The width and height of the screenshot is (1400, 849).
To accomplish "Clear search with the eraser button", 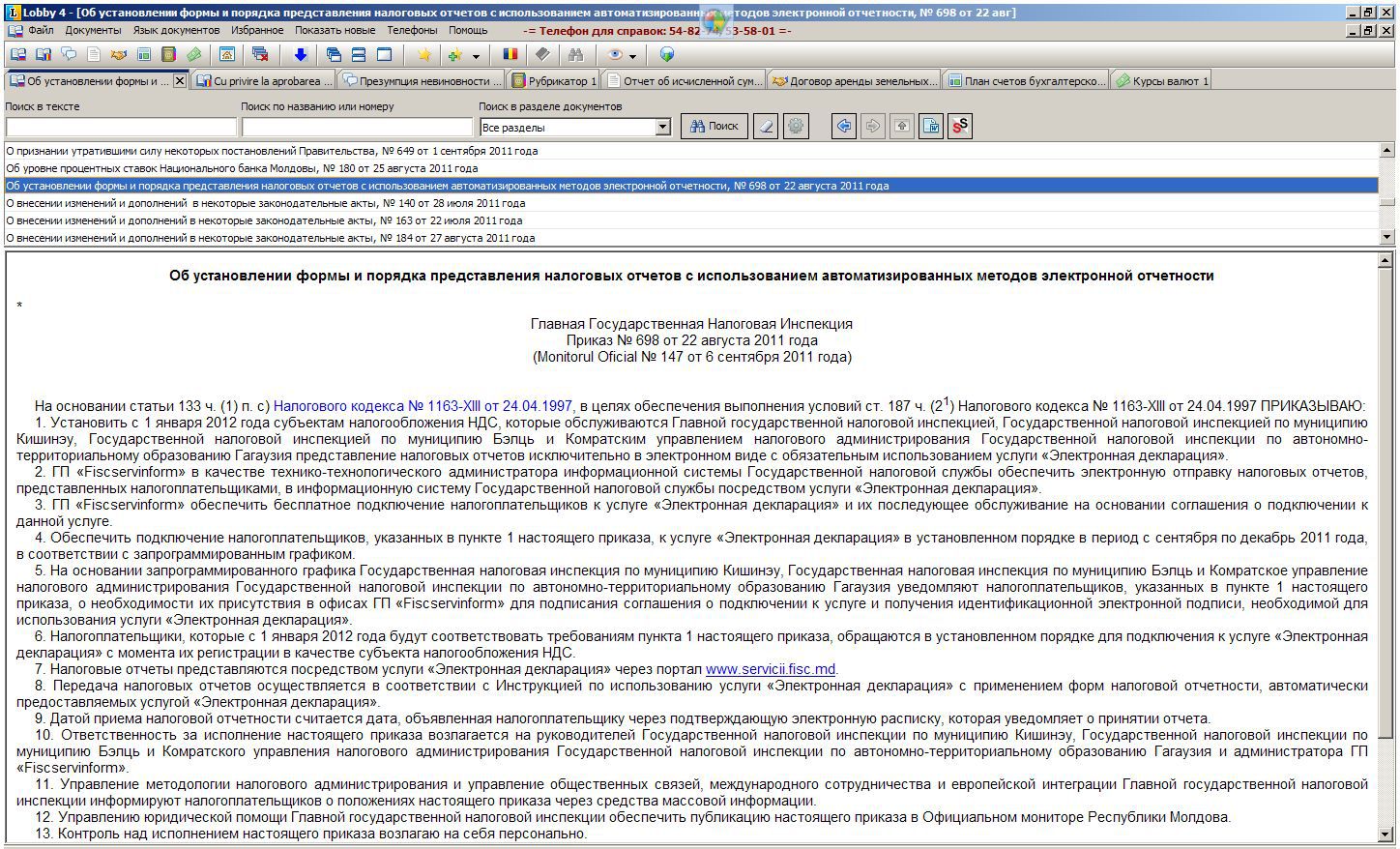I will (x=766, y=126).
